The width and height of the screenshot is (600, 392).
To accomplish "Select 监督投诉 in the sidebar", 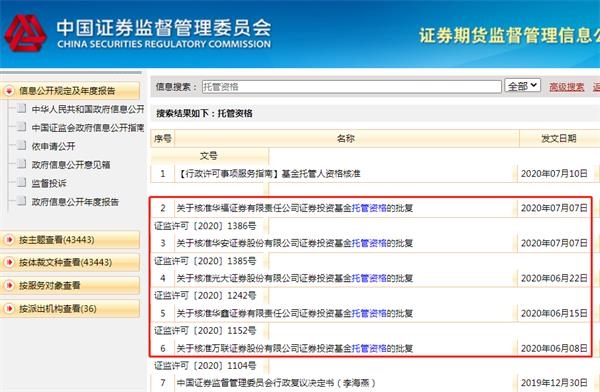I will pos(49,183).
